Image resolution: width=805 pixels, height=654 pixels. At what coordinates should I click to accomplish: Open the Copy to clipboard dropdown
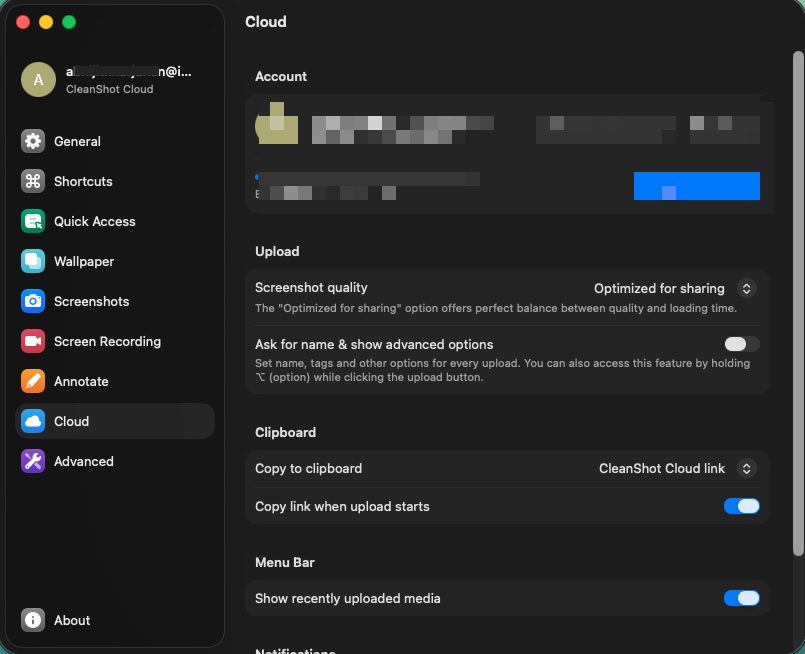(x=746, y=468)
